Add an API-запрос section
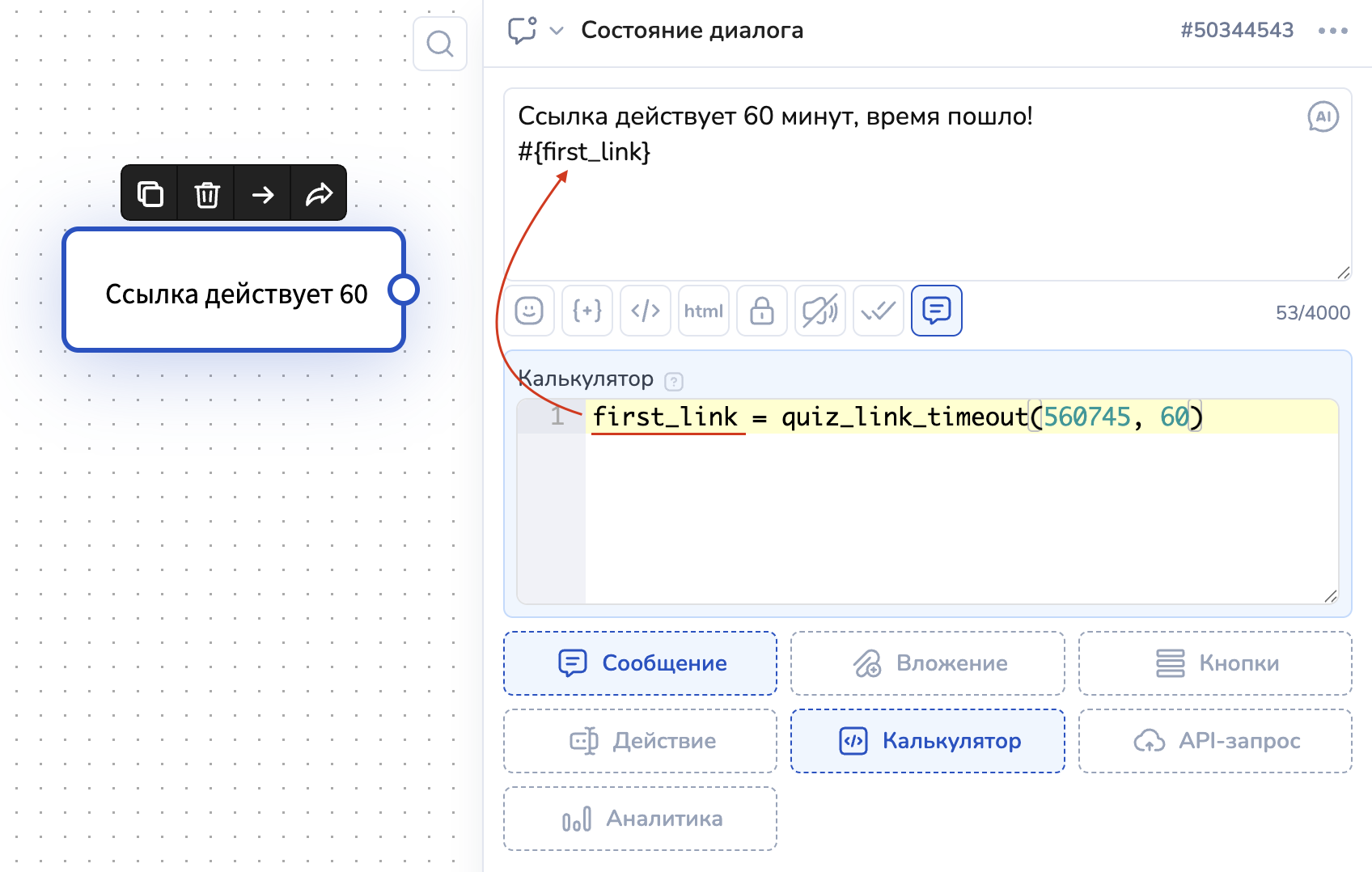This screenshot has height=872, width=1372. 1214,741
